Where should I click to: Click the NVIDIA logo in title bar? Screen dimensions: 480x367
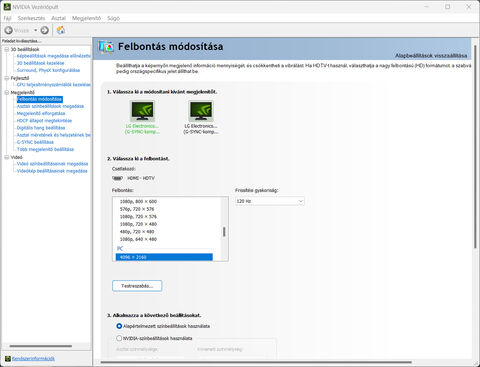[7, 7]
